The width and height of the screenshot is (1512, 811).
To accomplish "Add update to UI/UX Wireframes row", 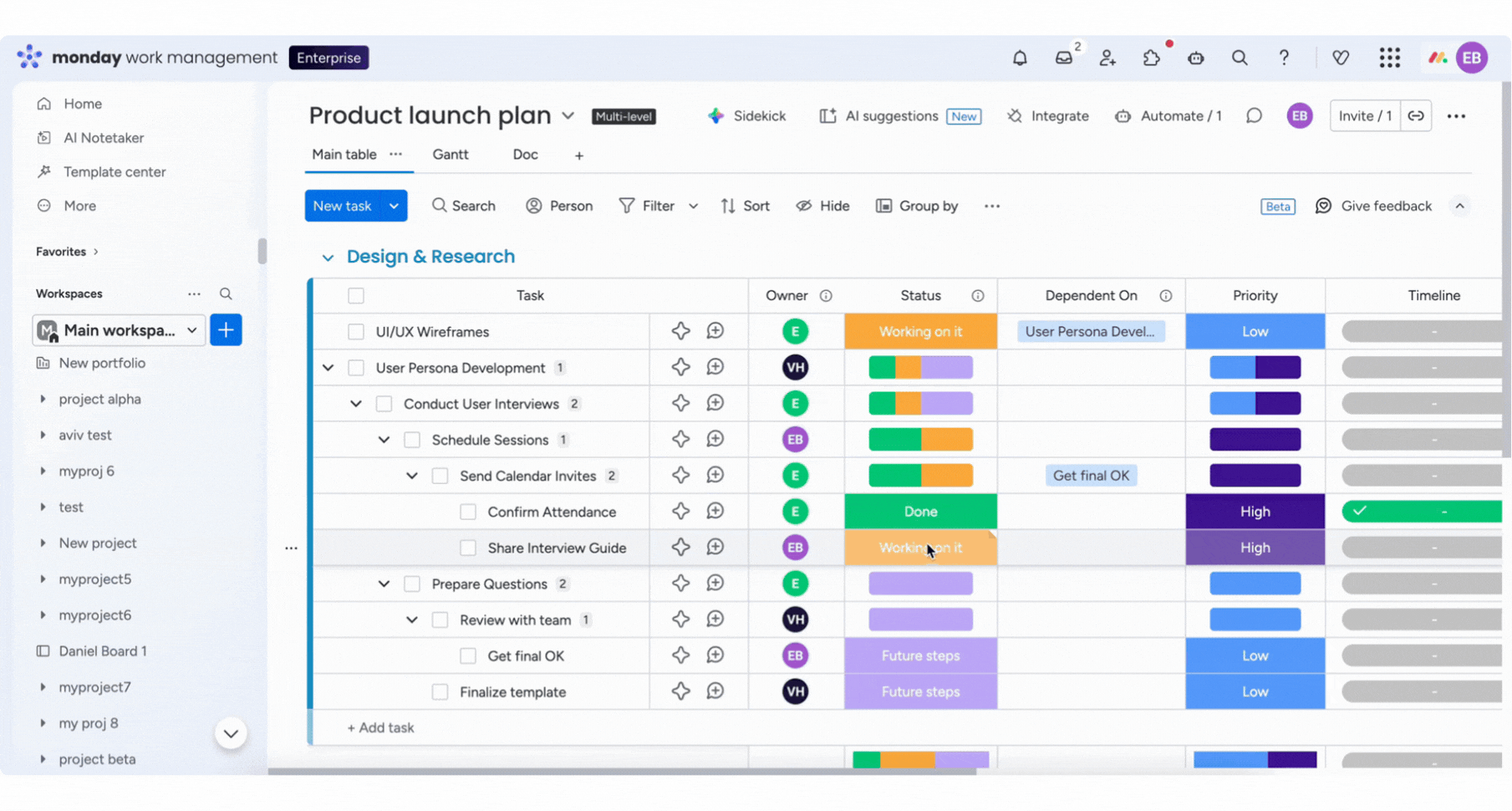I will coord(715,331).
